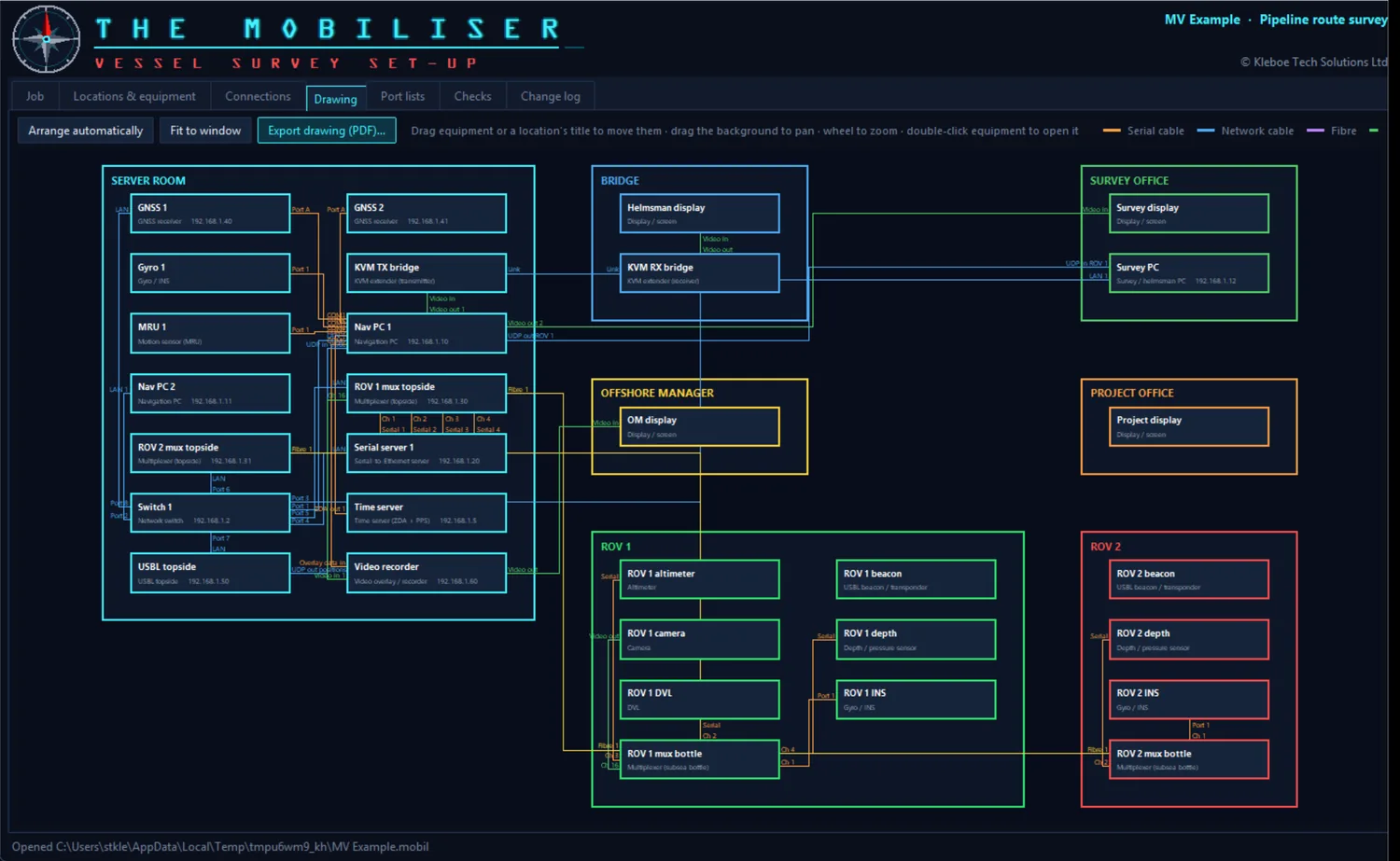
Task: Select the MRU 1 motion sensor box
Action: pyautogui.click(x=210, y=333)
